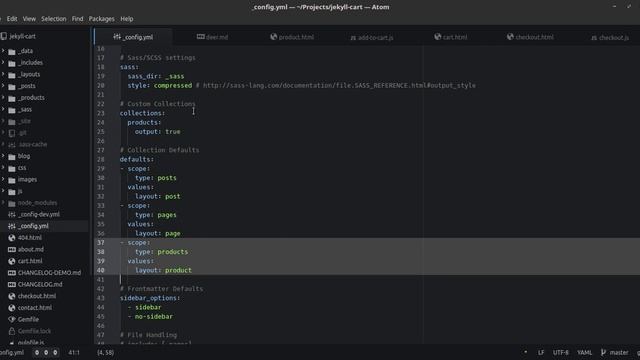Screen dimensions: 640x360
Task: Click the _posts folder icon
Action: click(x=12, y=87)
